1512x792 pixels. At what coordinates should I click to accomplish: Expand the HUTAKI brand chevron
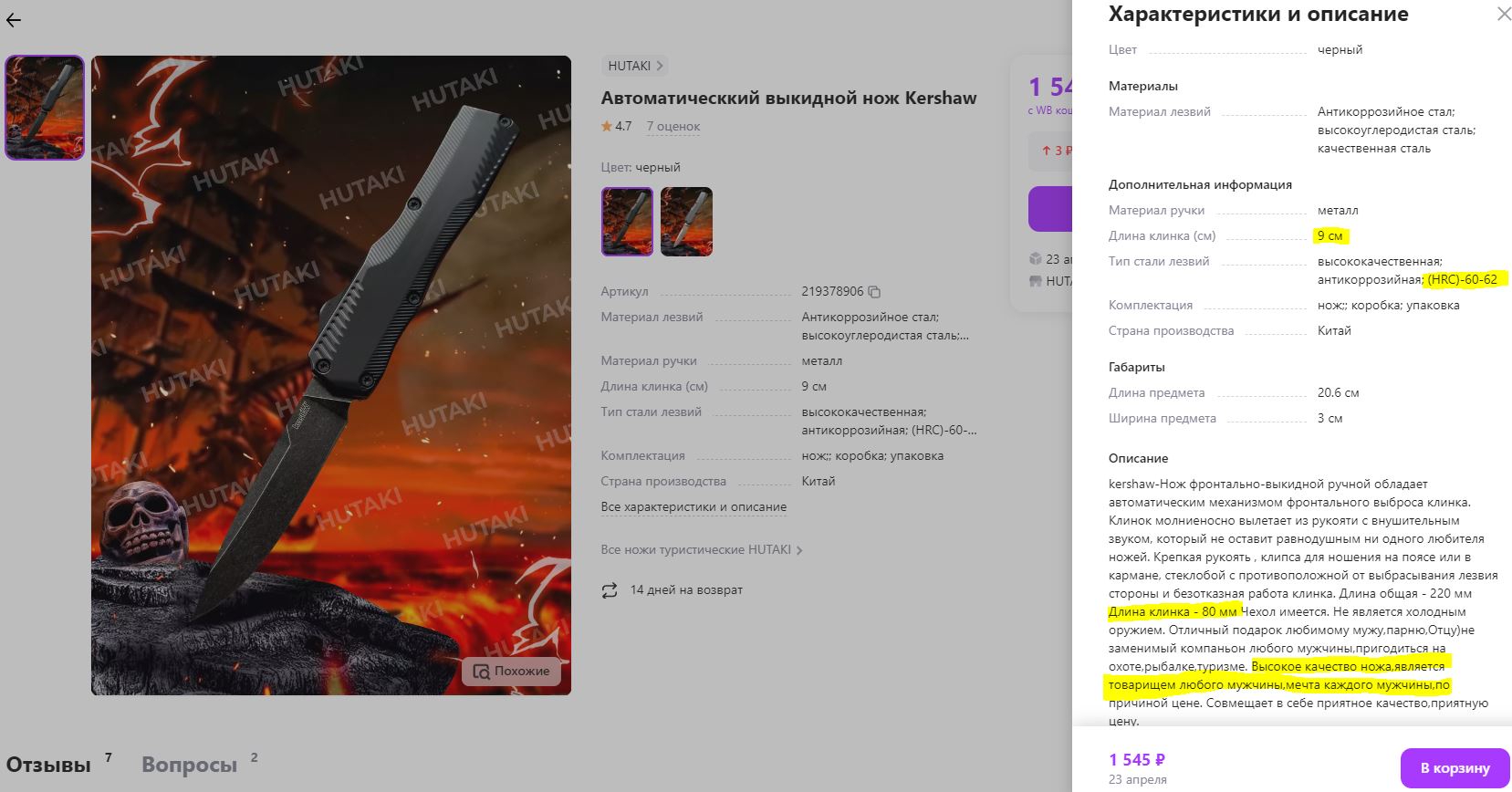[x=660, y=66]
